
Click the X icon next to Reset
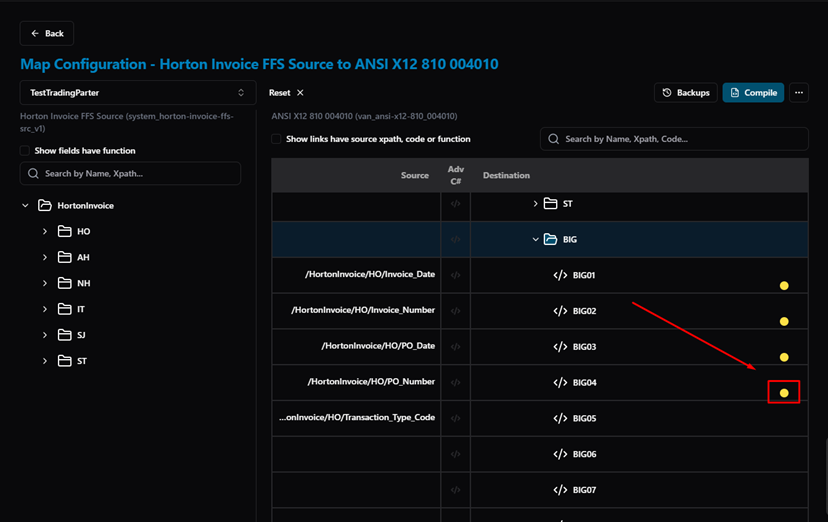[300, 92]
